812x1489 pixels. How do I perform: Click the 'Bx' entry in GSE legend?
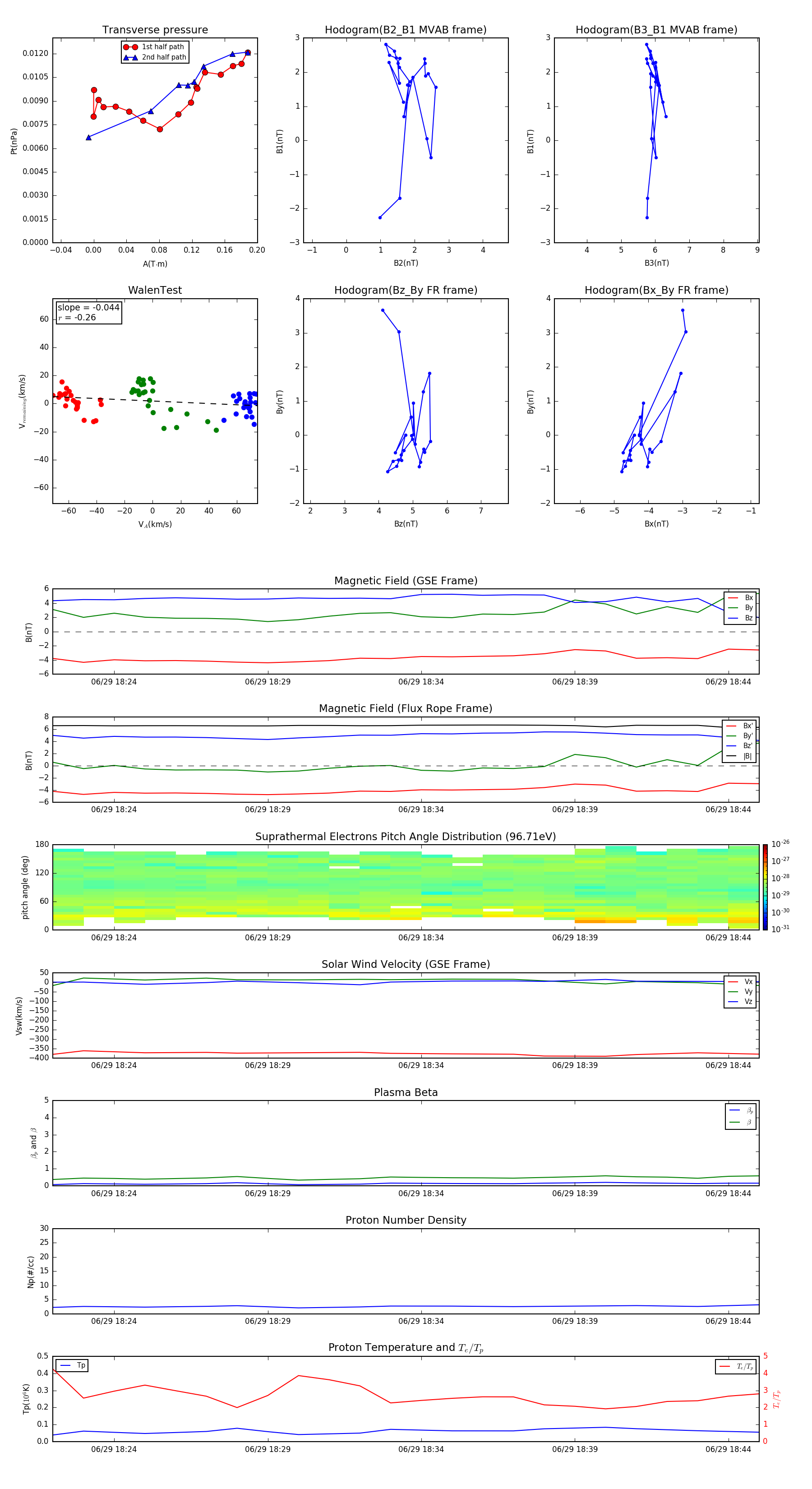[x=740, y=598]
